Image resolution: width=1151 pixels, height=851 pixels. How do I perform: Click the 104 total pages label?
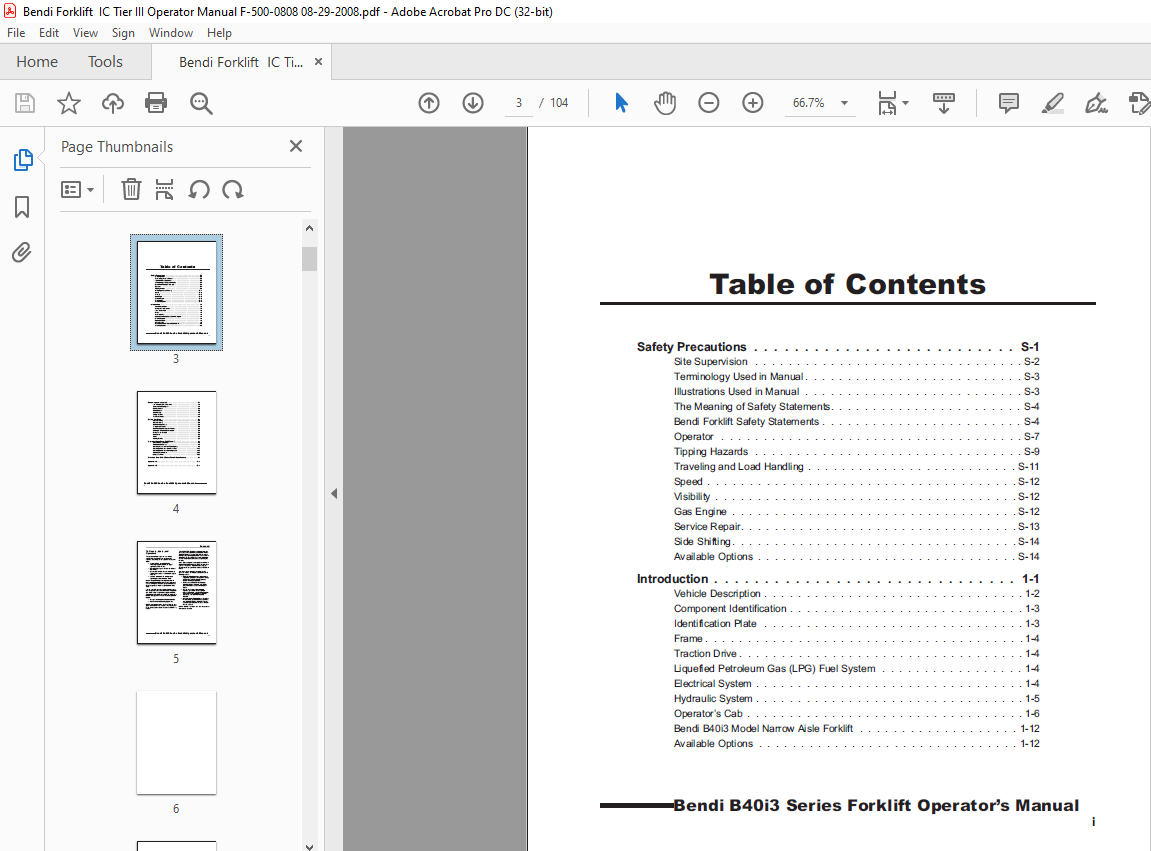pos(559,103)
